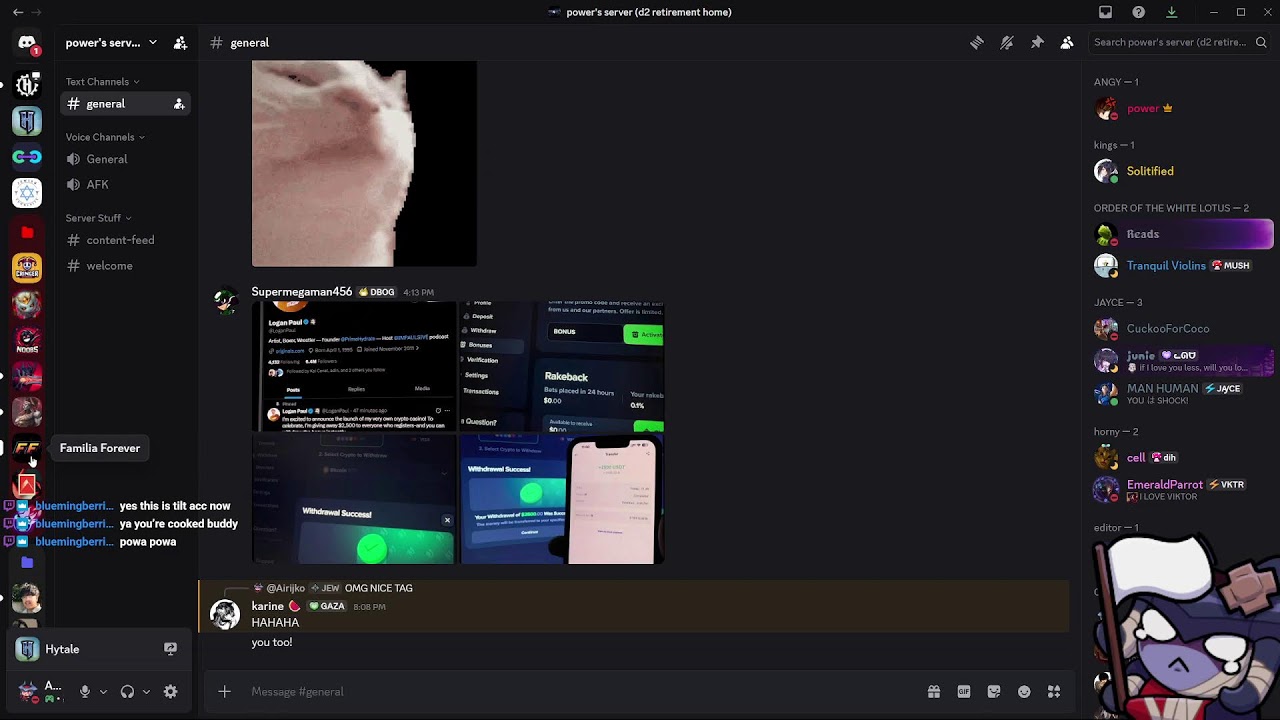1280x720 pixels.
Task: Open member Solitified profile
Action: point(1182,171)
